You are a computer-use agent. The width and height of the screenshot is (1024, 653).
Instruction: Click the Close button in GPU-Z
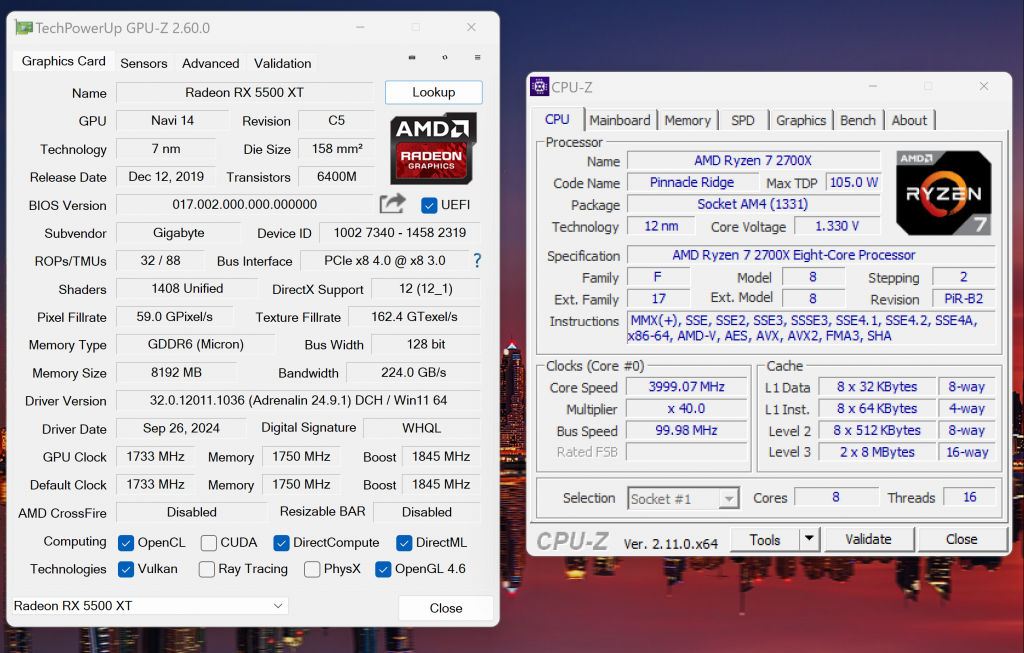[446, 608]
